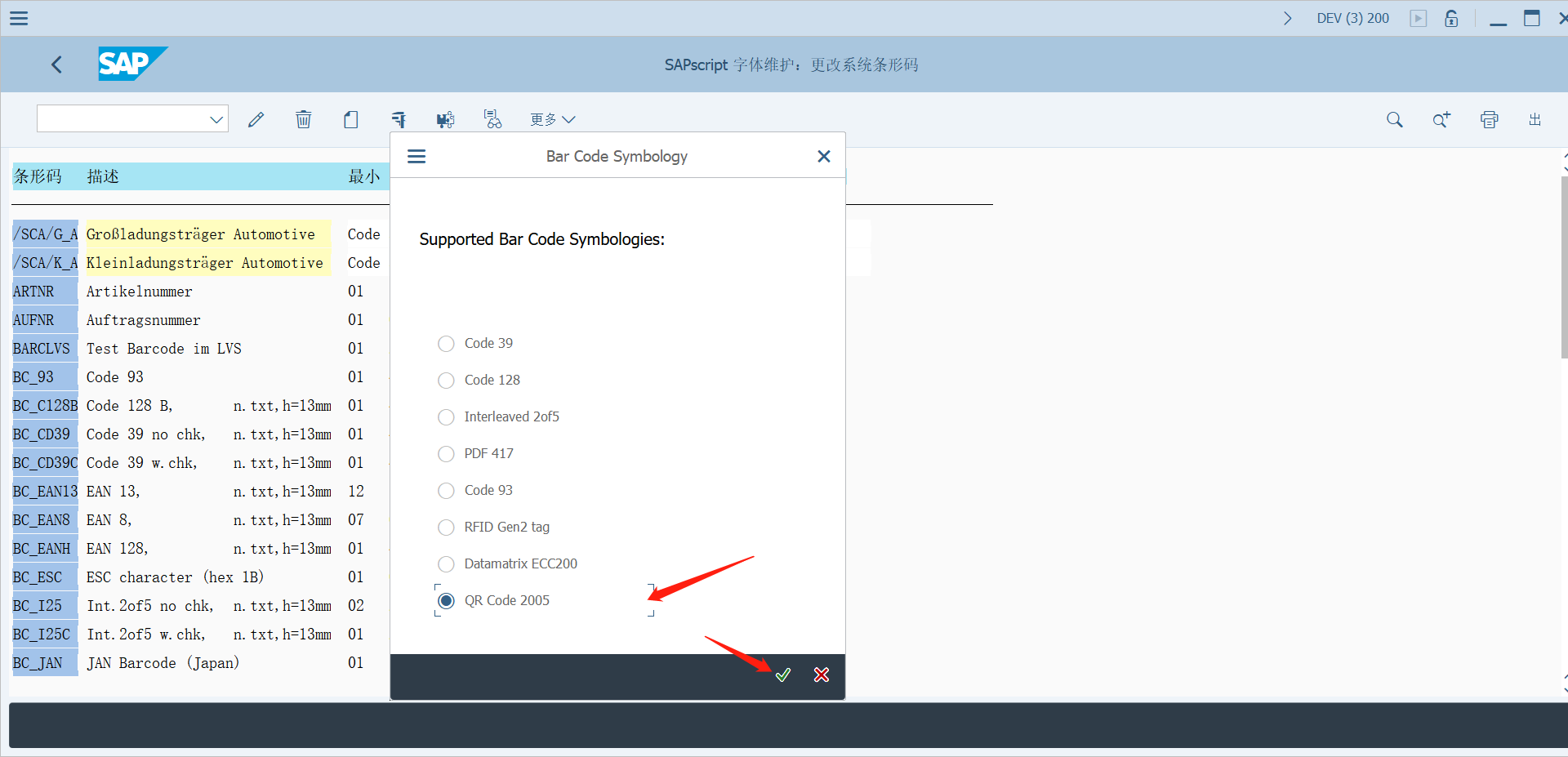Click the Artikelnummer description
Screen dimensions: 1568x757
140,292
